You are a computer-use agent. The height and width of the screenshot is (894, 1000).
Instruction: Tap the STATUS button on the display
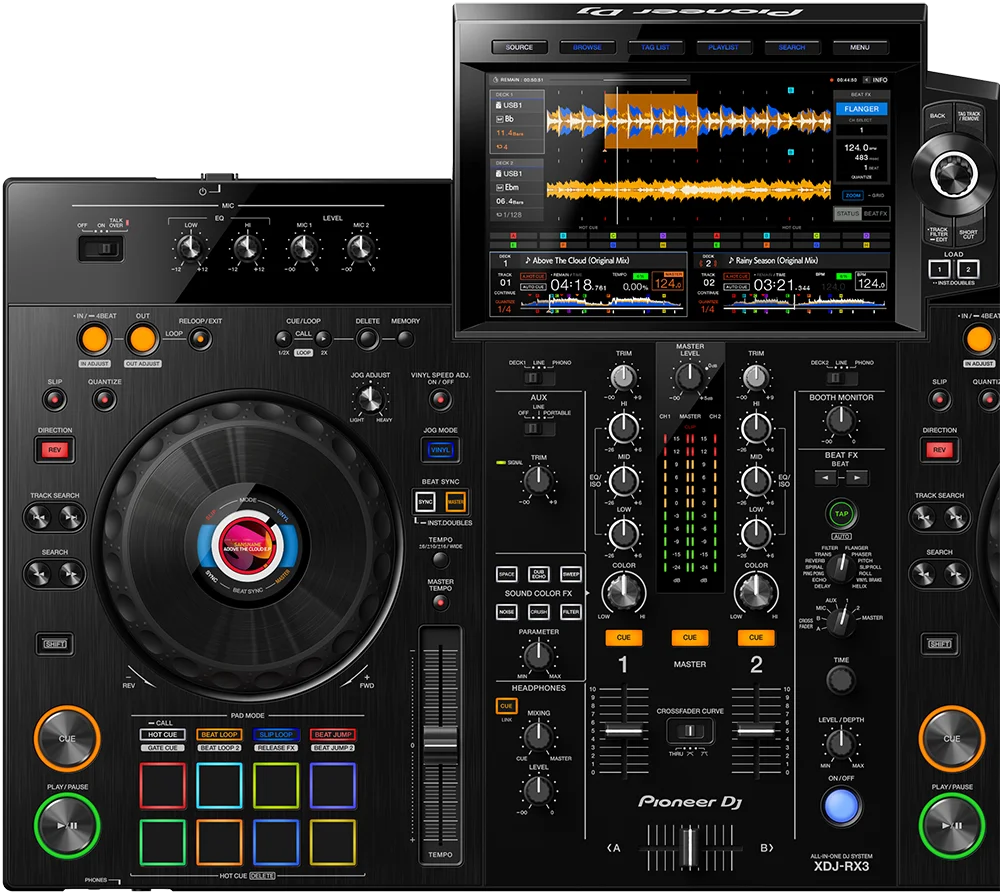click(848, 214)
